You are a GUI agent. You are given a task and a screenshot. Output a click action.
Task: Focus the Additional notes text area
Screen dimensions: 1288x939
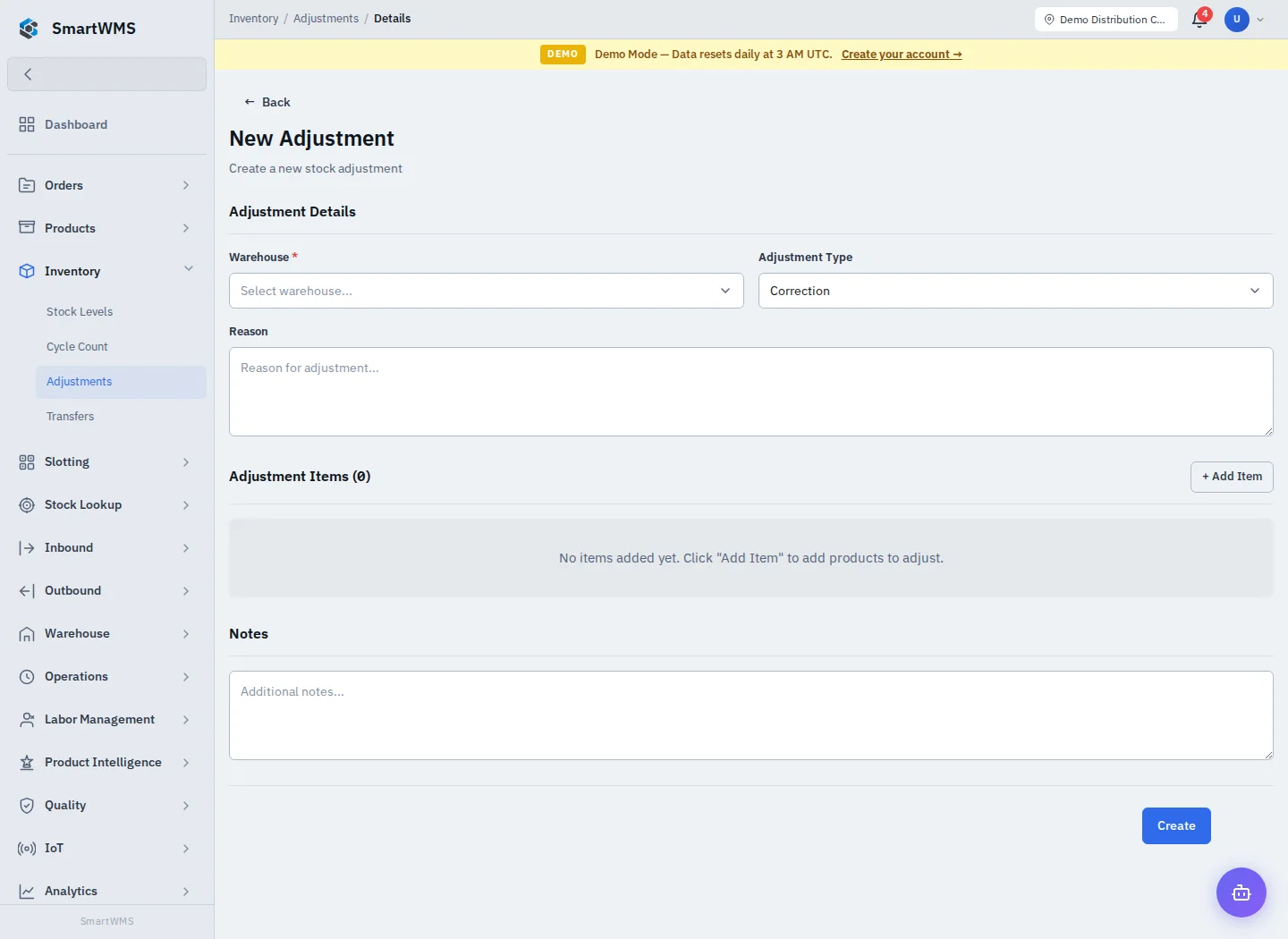751,715
